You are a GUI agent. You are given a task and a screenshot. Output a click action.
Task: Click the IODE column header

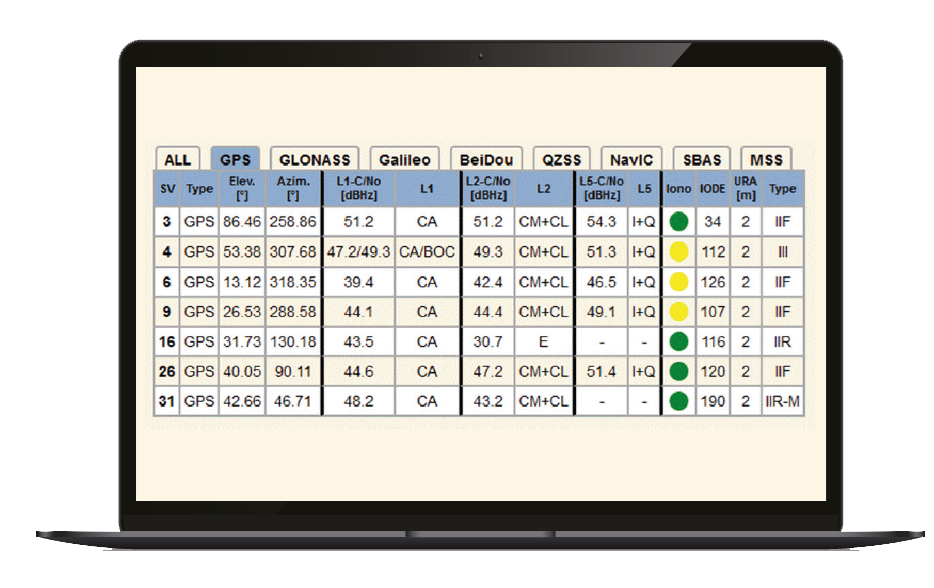(712, 189)
